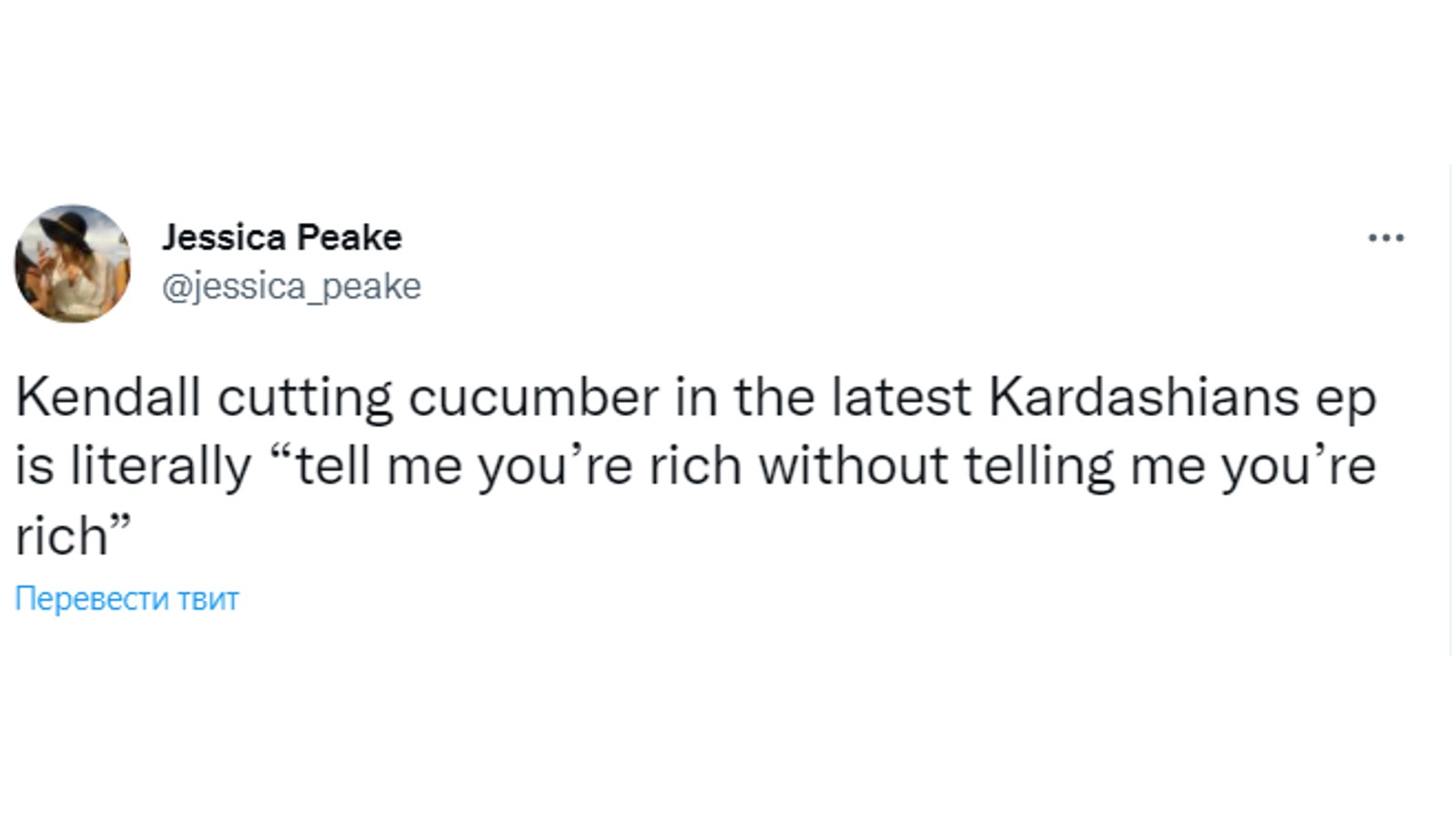Viewport: 1456px width, 819px height.
Task: Click the word "твит" in the translate link
Action: [208, 599]
